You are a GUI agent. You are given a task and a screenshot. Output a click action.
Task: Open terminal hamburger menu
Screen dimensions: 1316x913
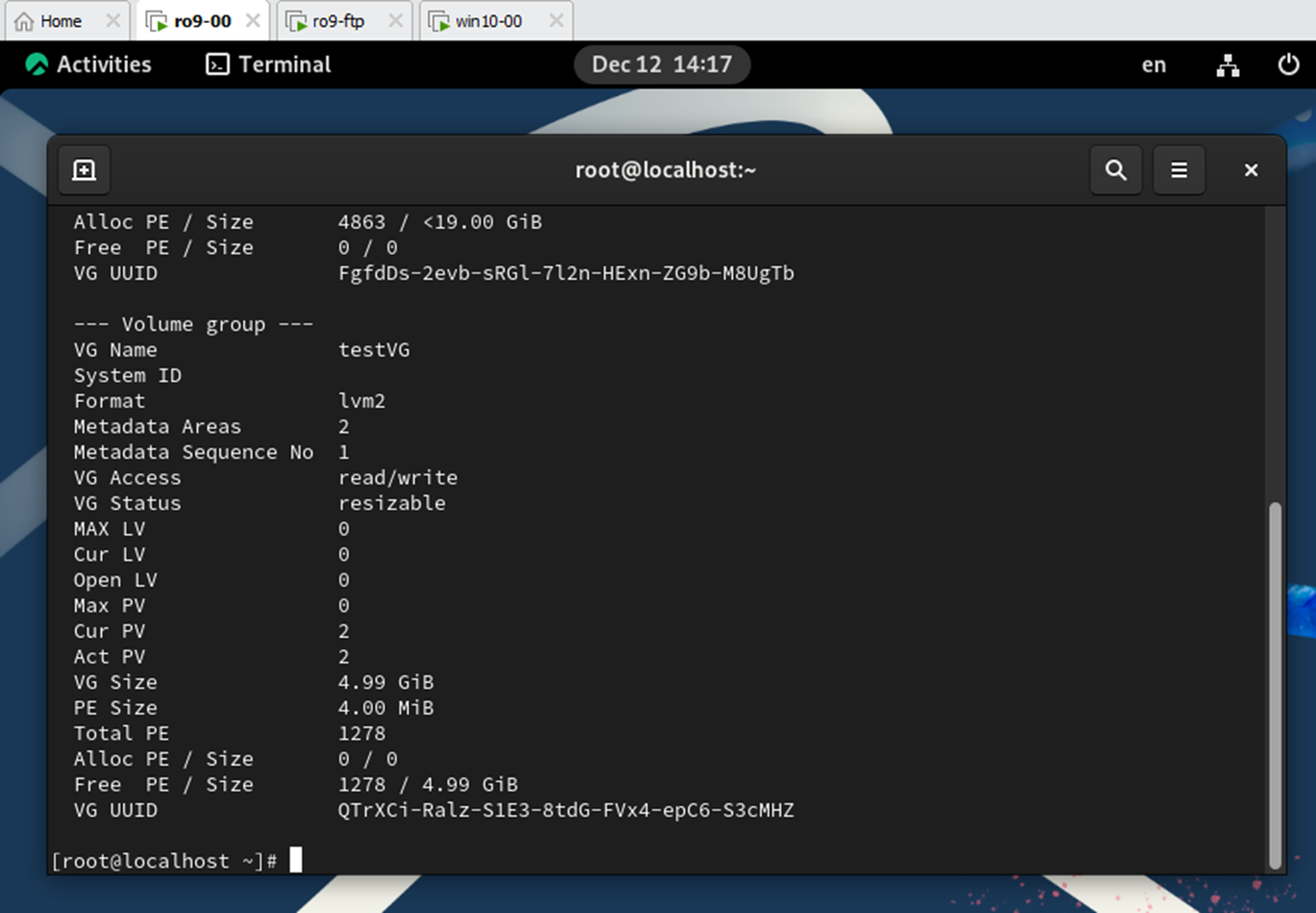(1178, 170)
